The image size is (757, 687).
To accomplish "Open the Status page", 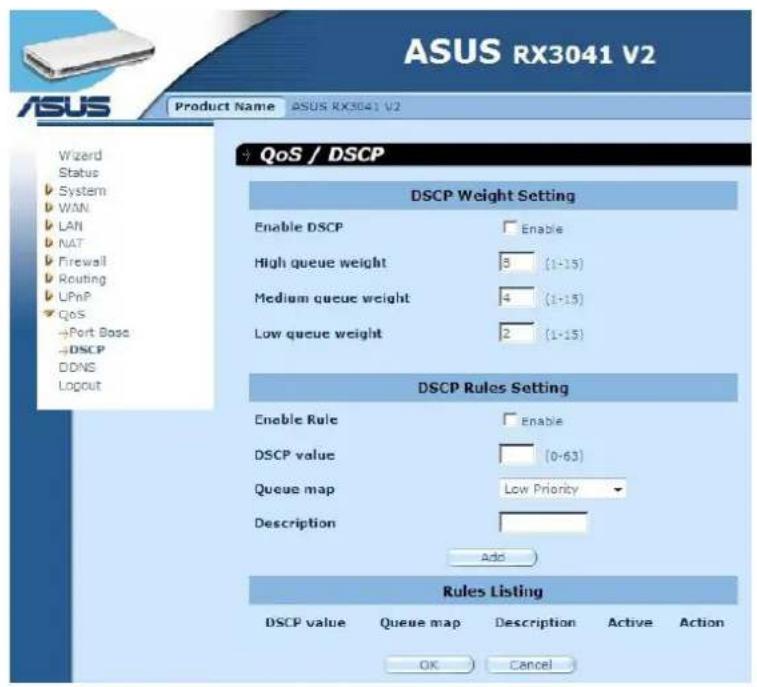I will (x=78, y=173).
